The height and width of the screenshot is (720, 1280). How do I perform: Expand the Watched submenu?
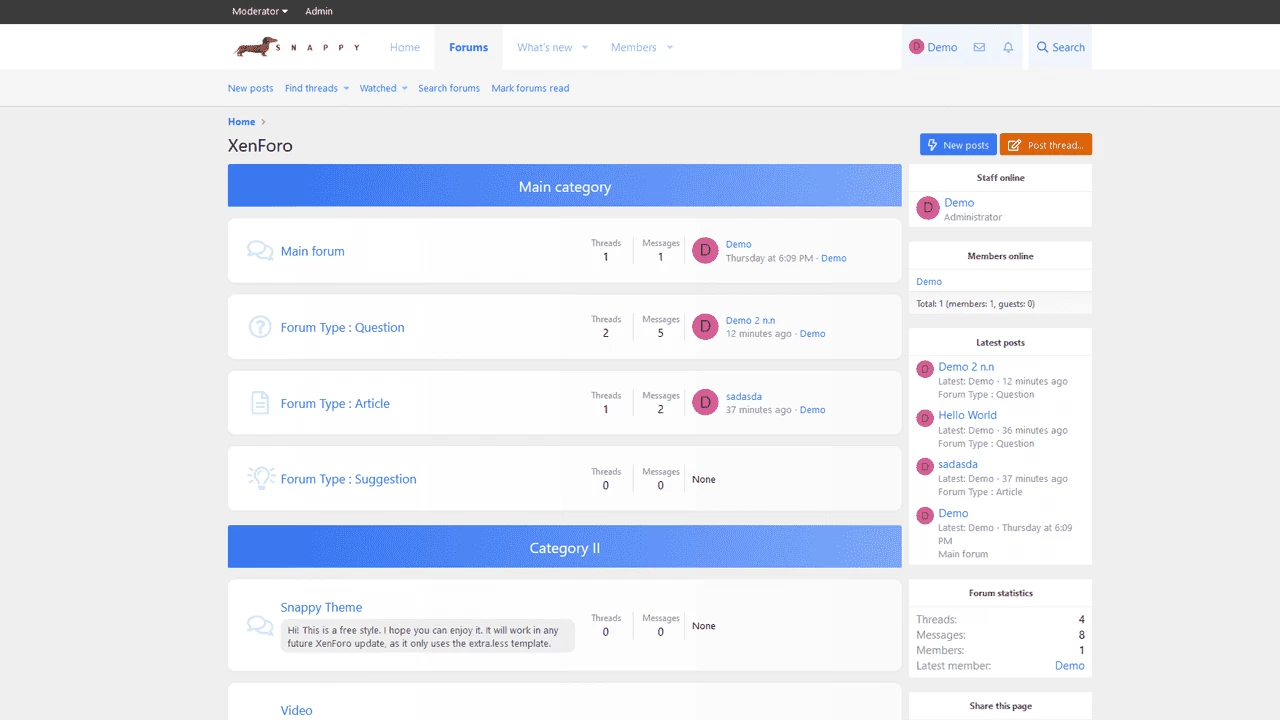tap(405, 88)
